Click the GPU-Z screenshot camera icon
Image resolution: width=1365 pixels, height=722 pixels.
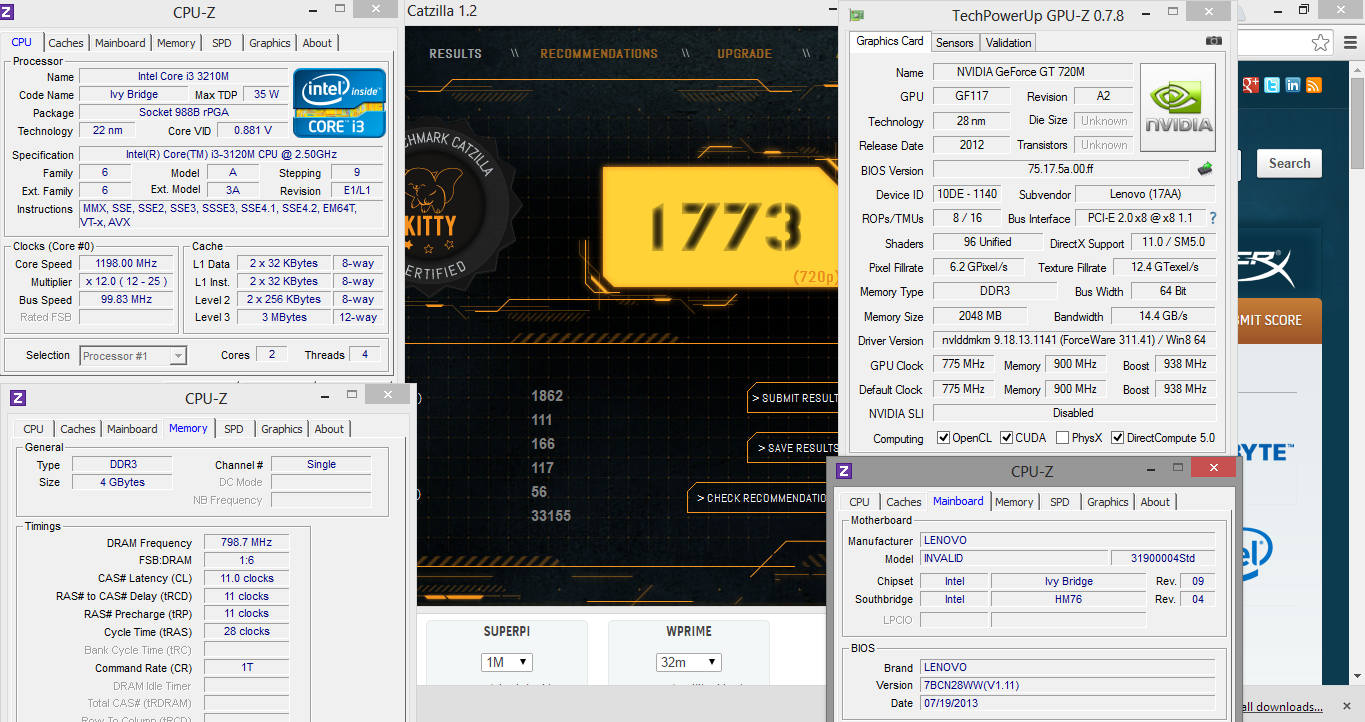(x=1213, y=41)
